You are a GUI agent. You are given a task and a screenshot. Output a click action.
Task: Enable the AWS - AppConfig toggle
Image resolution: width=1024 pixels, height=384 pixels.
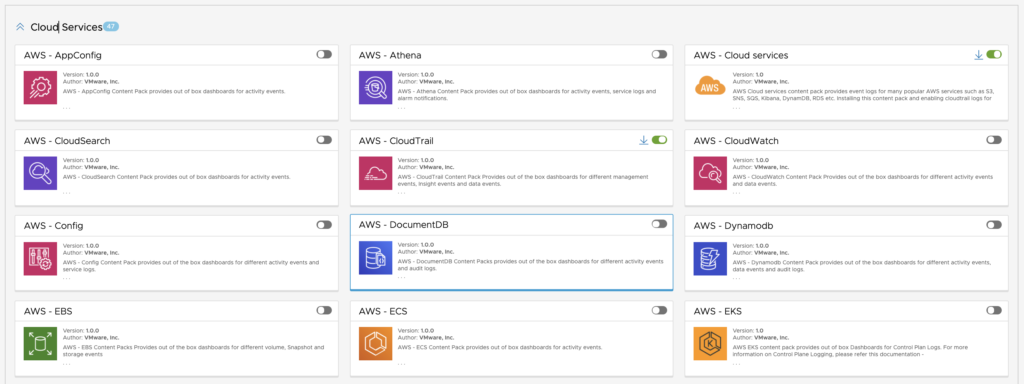click(x=324, y=54)
